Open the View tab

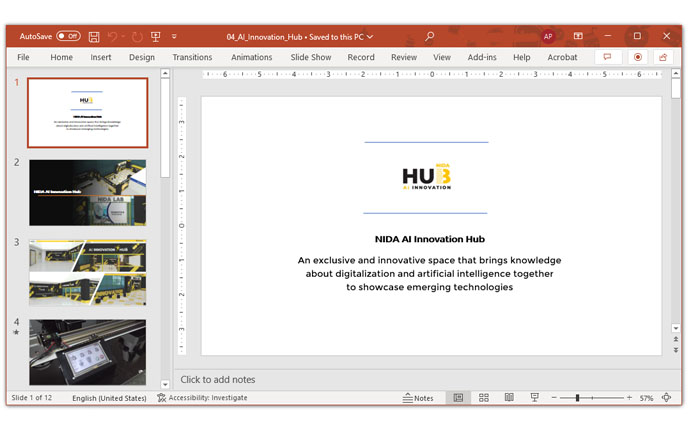[442, 57]
